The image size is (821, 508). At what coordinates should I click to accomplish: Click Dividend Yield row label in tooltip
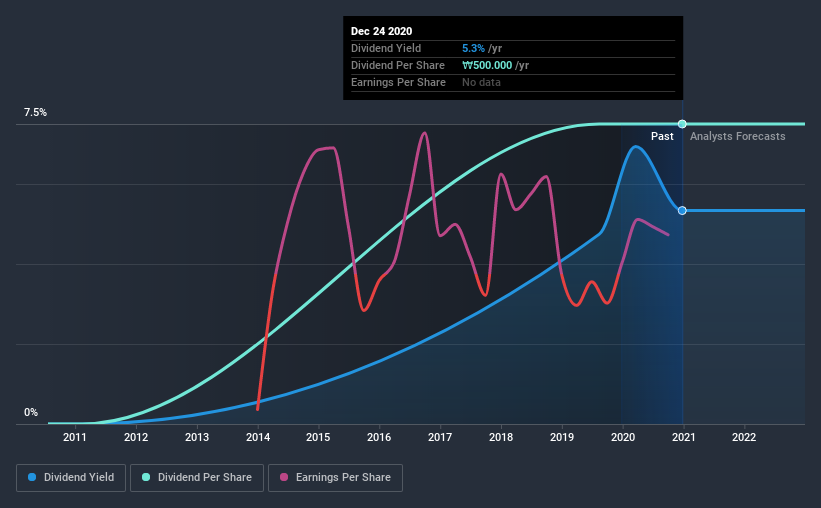pyautogui.click(x=386, y=48)
